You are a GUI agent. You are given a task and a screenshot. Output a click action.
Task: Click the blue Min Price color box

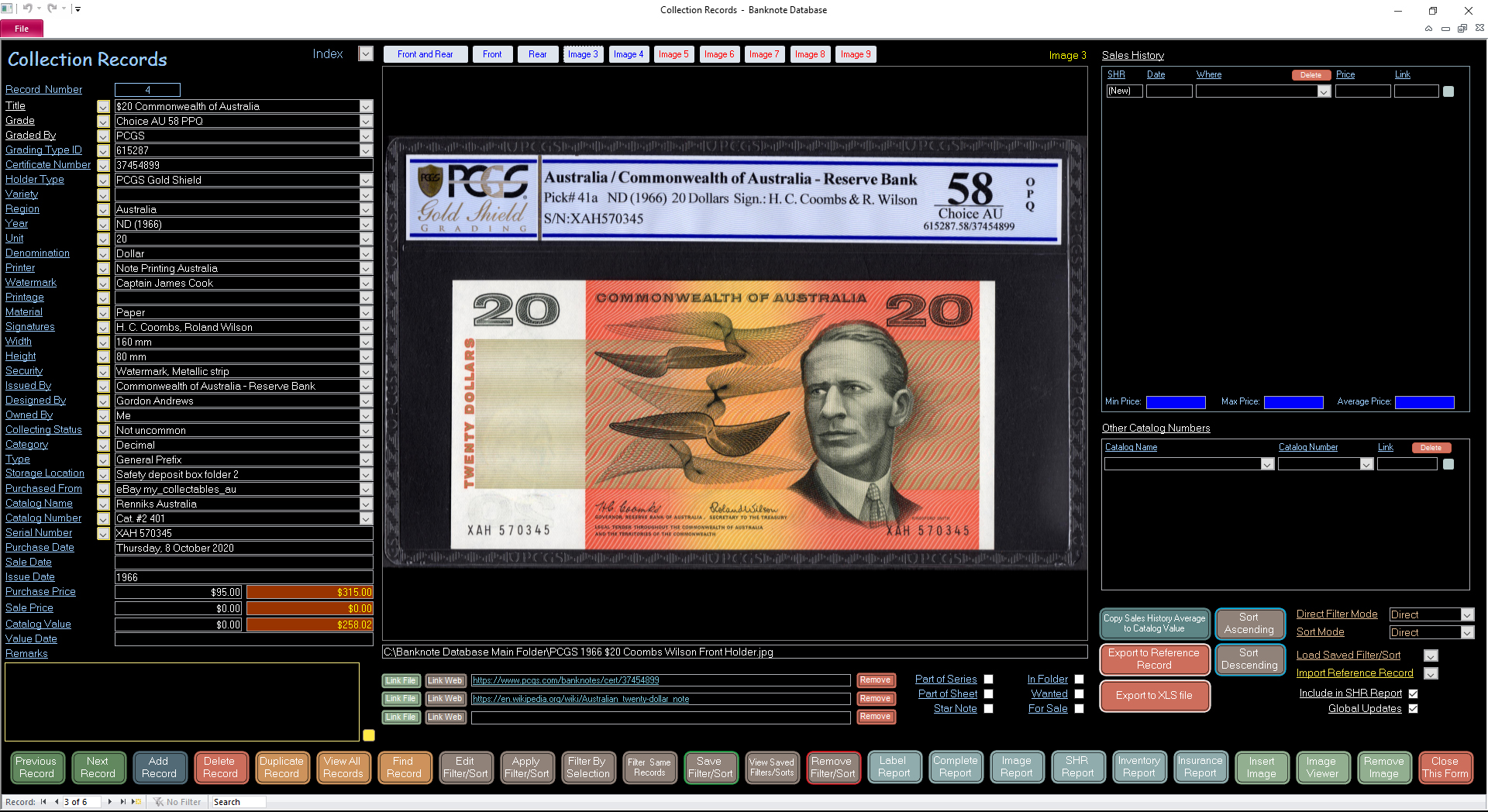[1176, 402]
